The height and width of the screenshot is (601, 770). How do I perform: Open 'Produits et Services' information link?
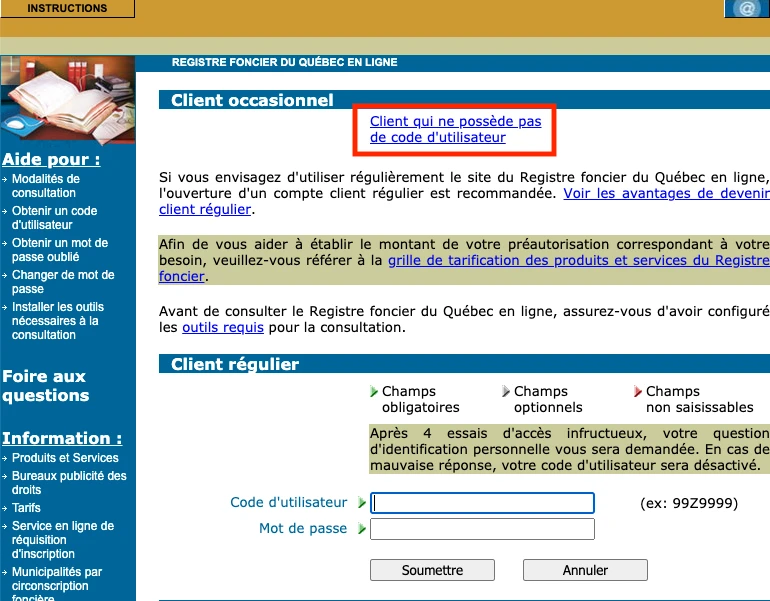65,458
